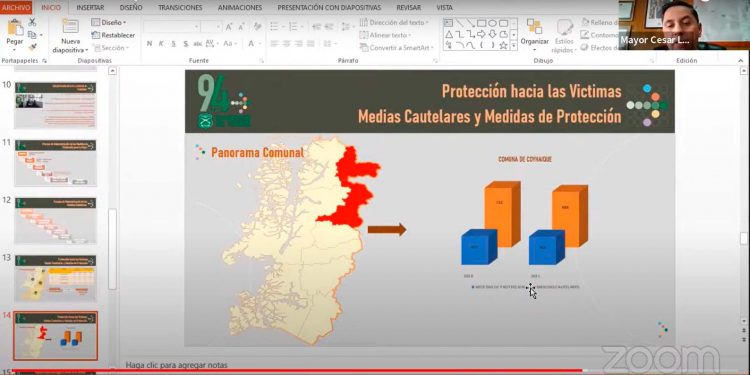Pick the right block arrow shape
This screenshot has height=375, width=750.
click(x=481, y=34)
